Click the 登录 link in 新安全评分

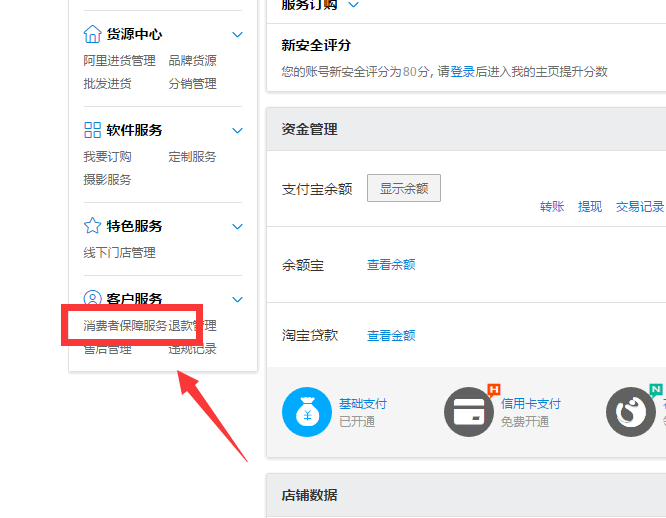[x=462, y=71]
